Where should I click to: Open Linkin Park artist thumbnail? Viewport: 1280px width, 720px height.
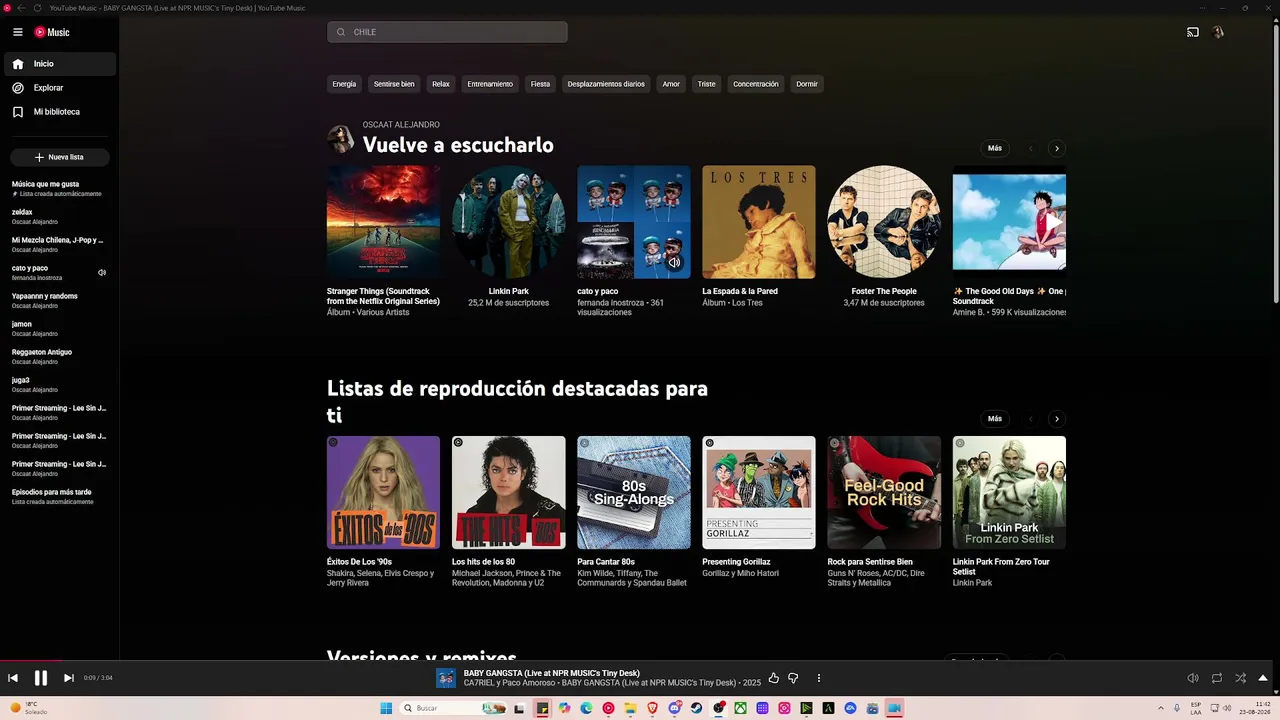tap(508, 222)
